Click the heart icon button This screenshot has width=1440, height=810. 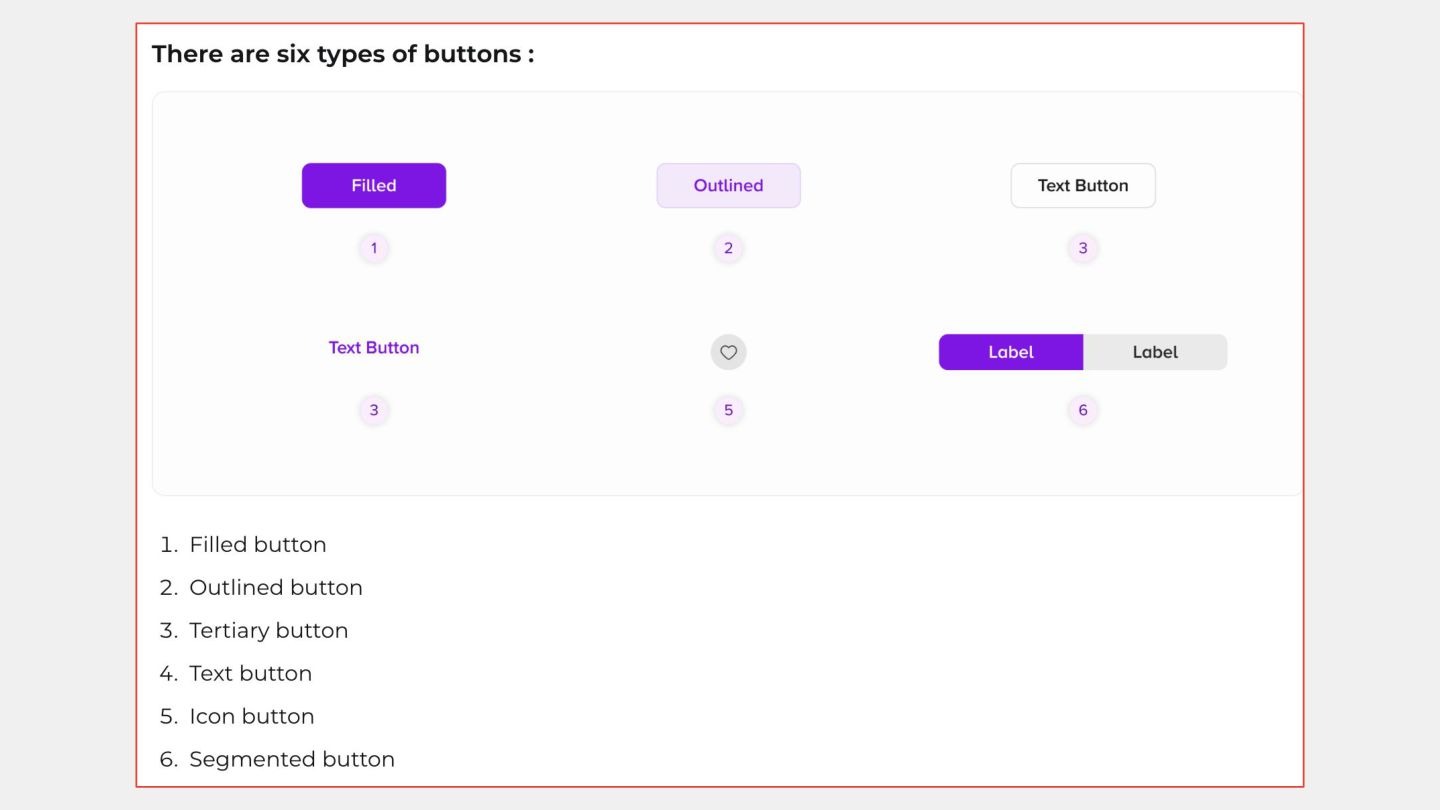(x=728, y=352)
